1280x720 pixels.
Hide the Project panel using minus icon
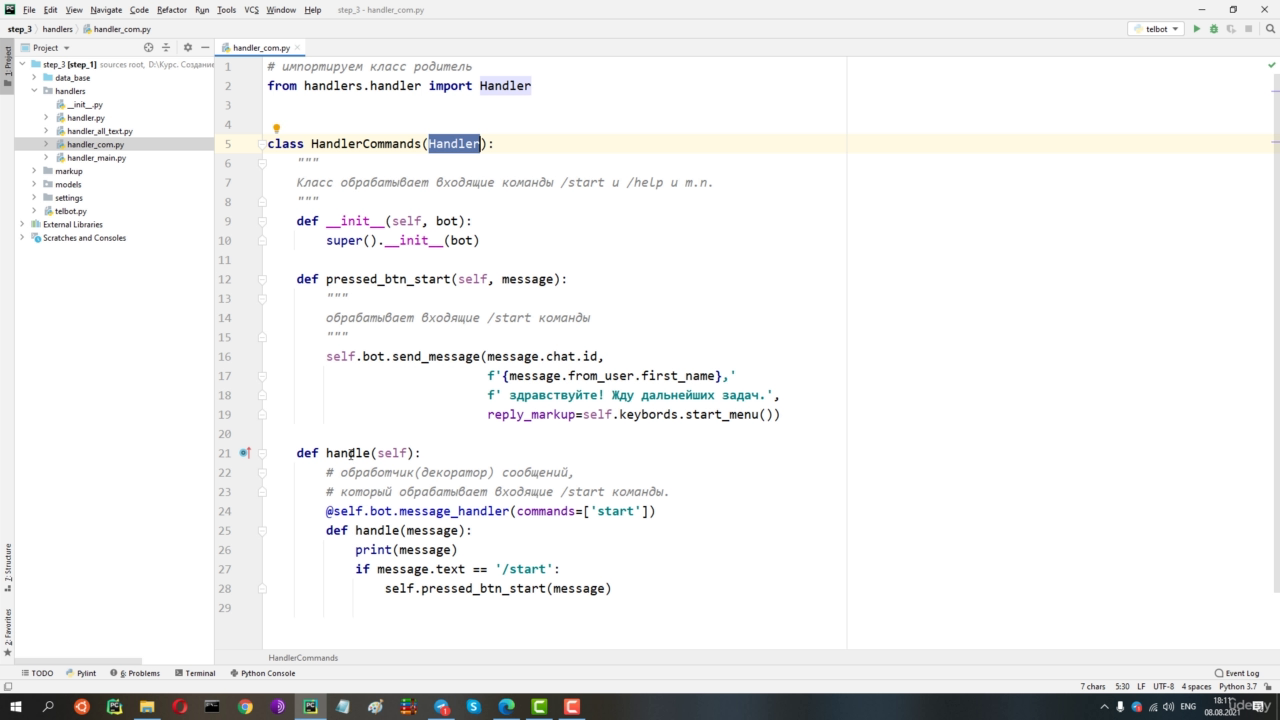point(205,47)
